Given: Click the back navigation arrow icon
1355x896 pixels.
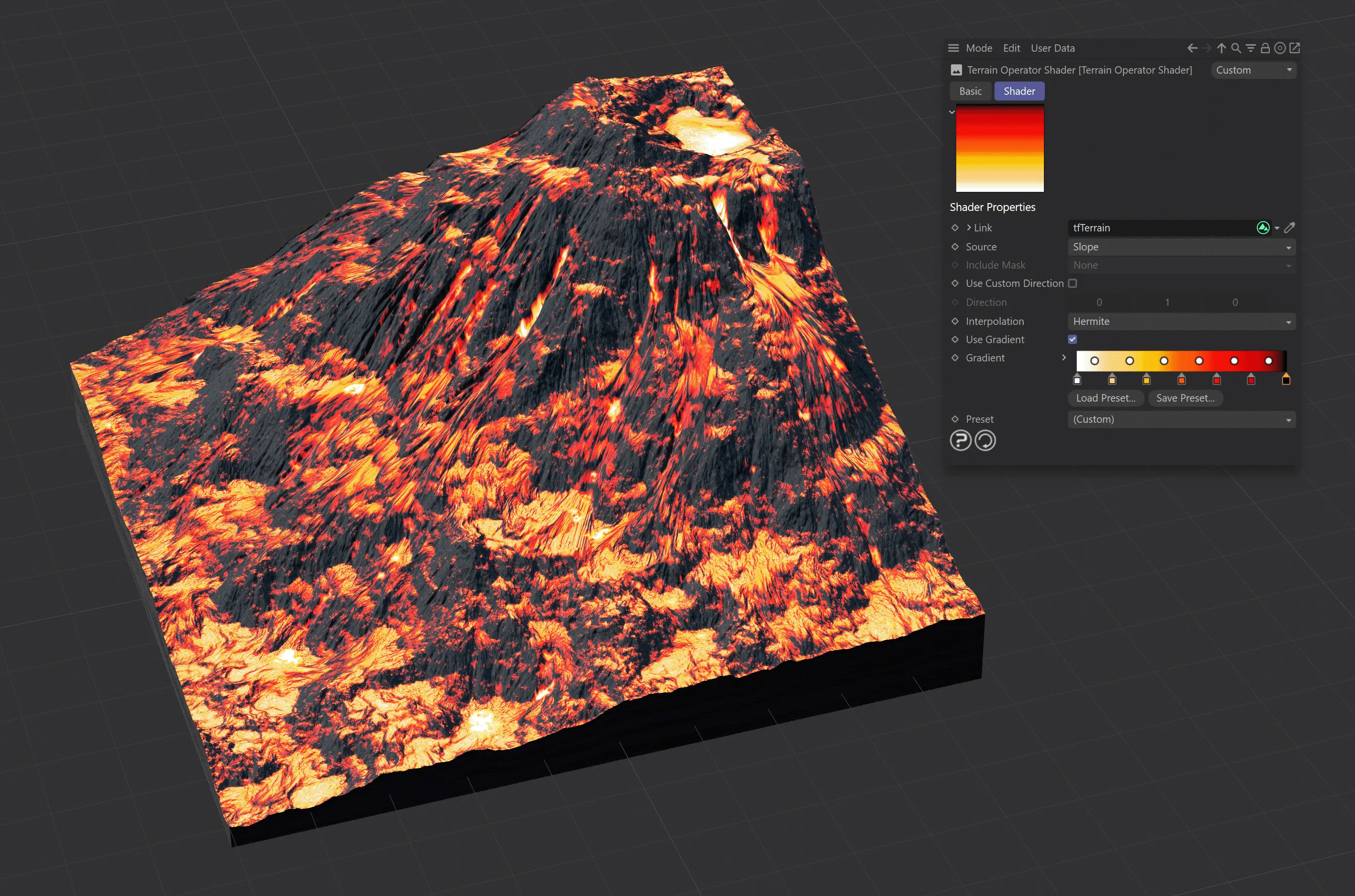Looking at the screenshot, I should (x=1192, y=48).
